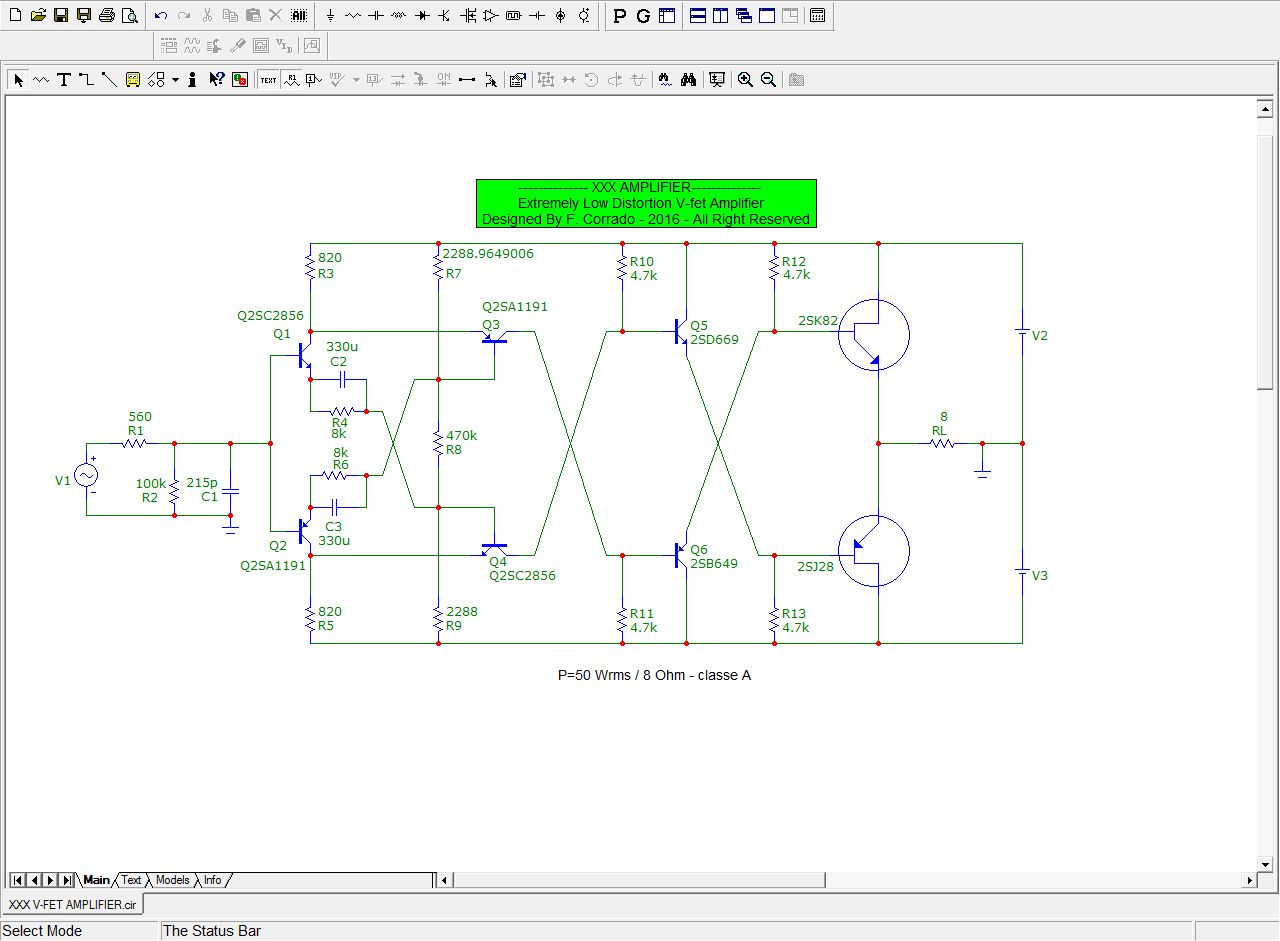1280x941 pixels.
Task: Go to the next page tab
Action: 50,880
